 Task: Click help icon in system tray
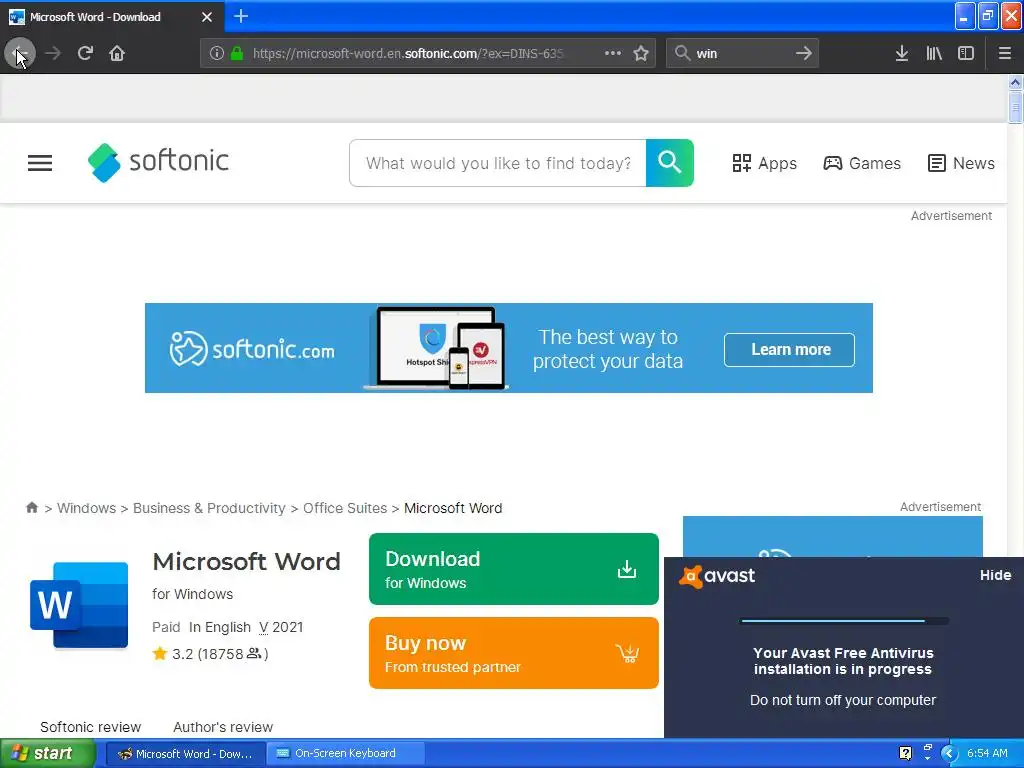tap(905, 753)
